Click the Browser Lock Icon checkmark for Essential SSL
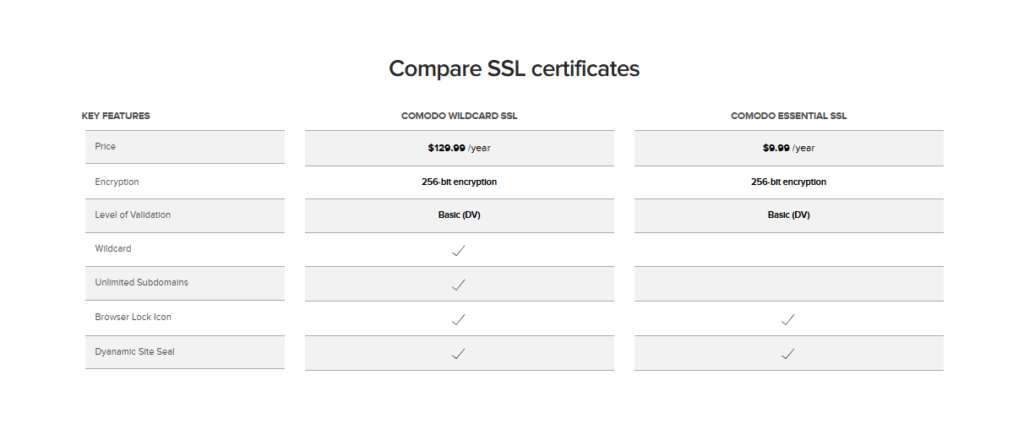The height and width of the screenshot is (424, 1024). (788, 319)
